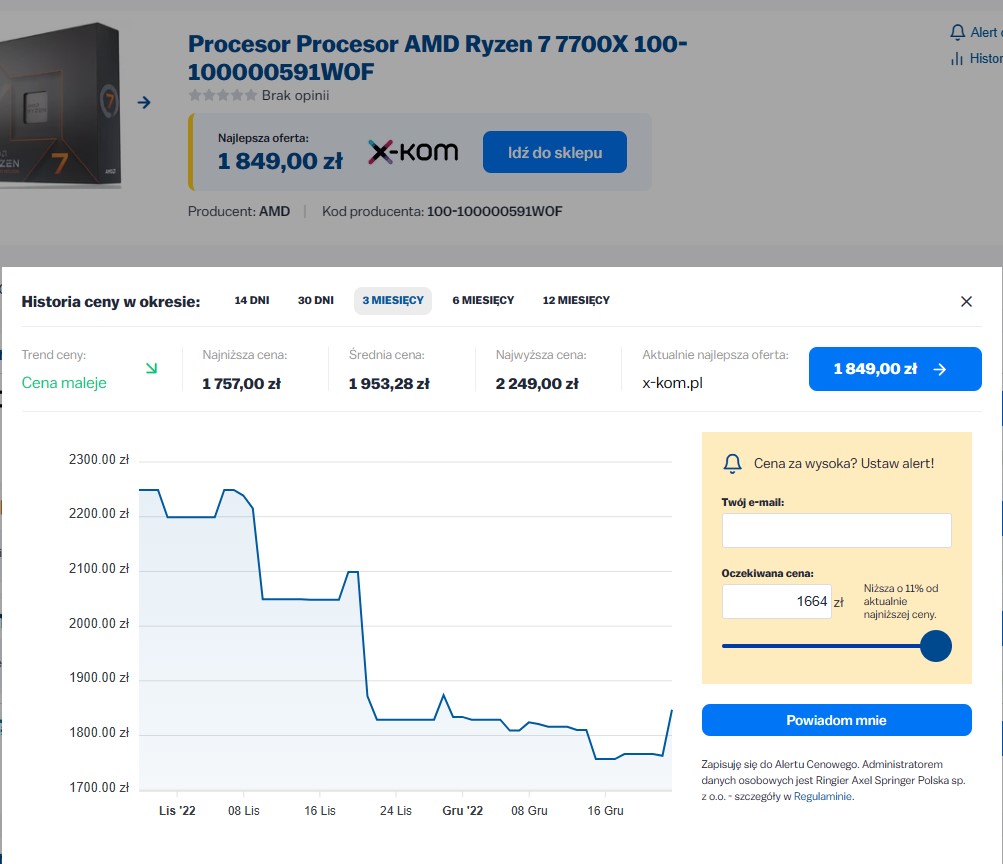The width and height of the screenshot is (1003, 864).
Task: Click the price chart line at its latest point
Action: [x=671, y=711]
